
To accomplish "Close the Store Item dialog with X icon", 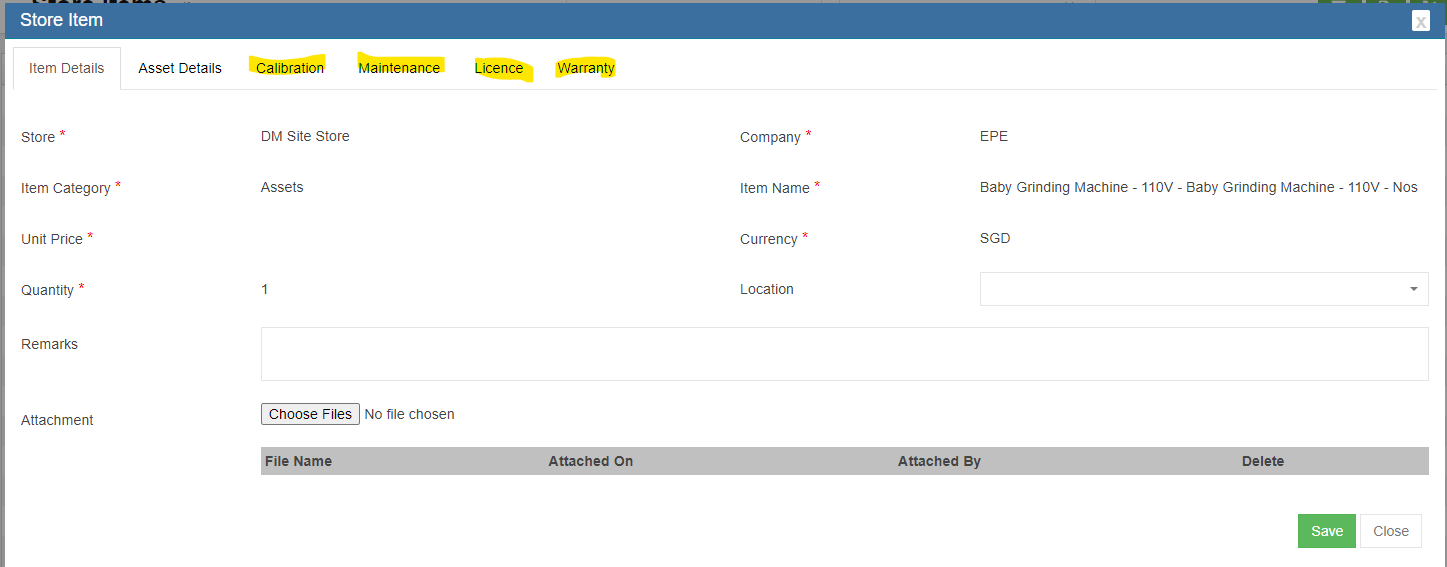I will point(1420,21).
